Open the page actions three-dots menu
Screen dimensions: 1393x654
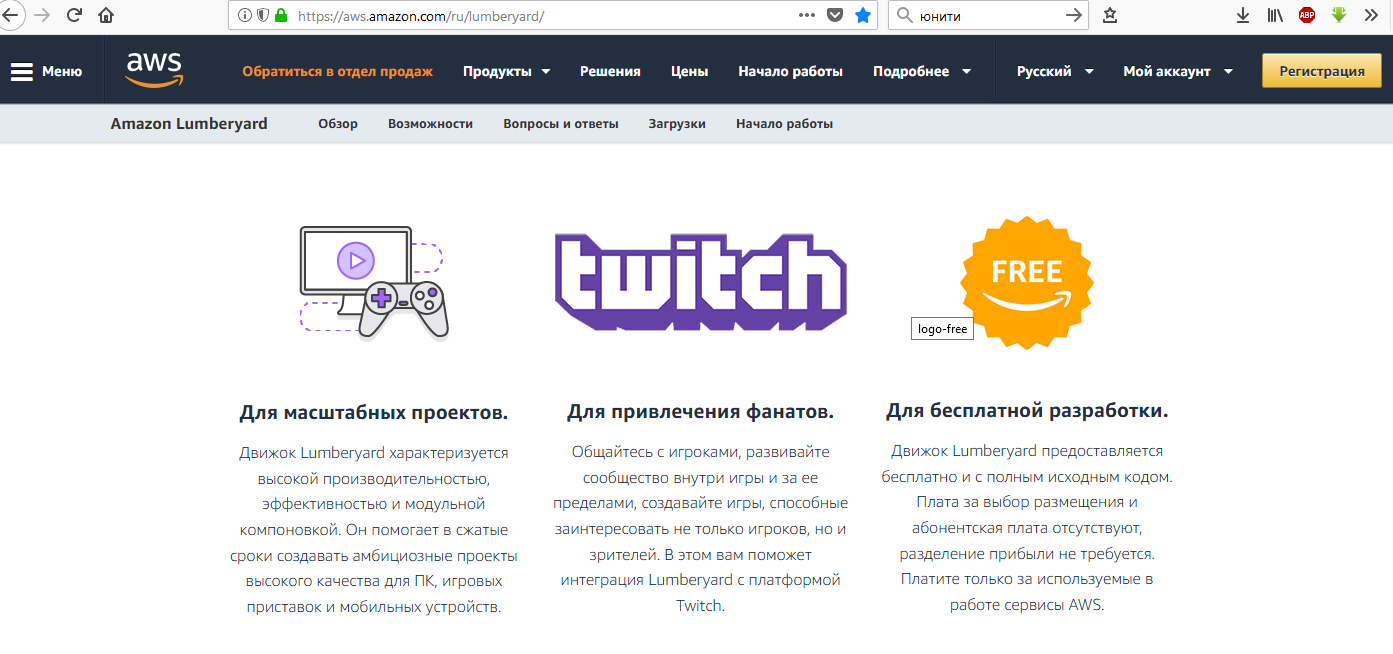point(808,15)
